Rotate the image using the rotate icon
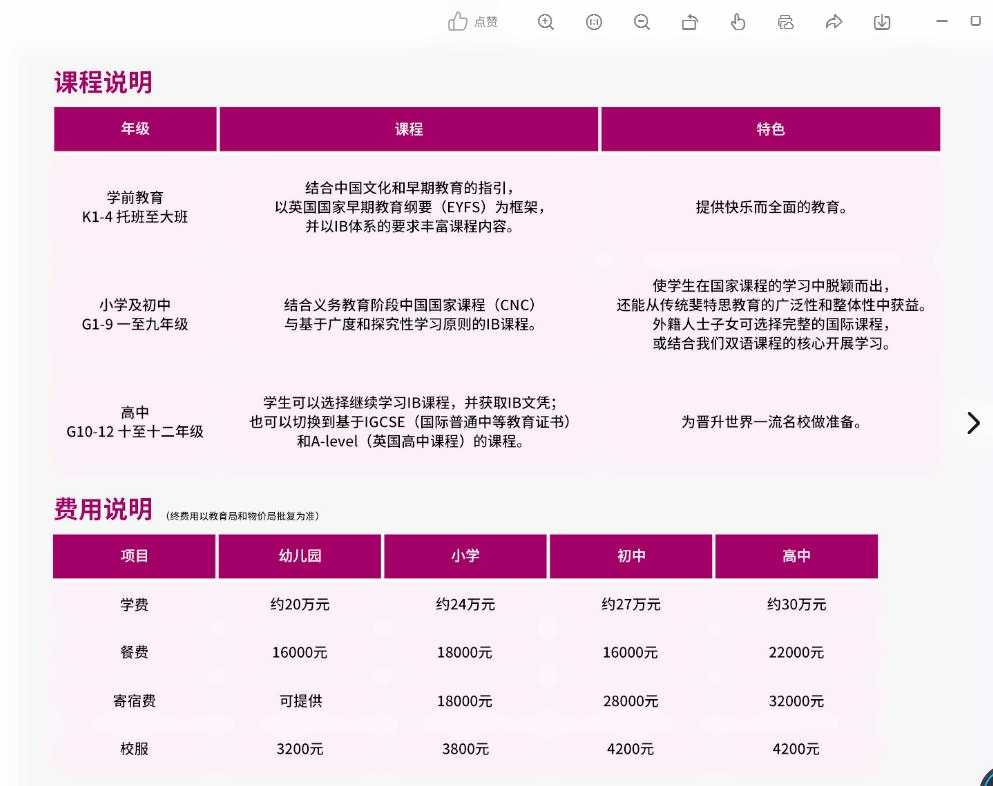The width and height of the screenshot is (993, 786). tap(690, 22)
